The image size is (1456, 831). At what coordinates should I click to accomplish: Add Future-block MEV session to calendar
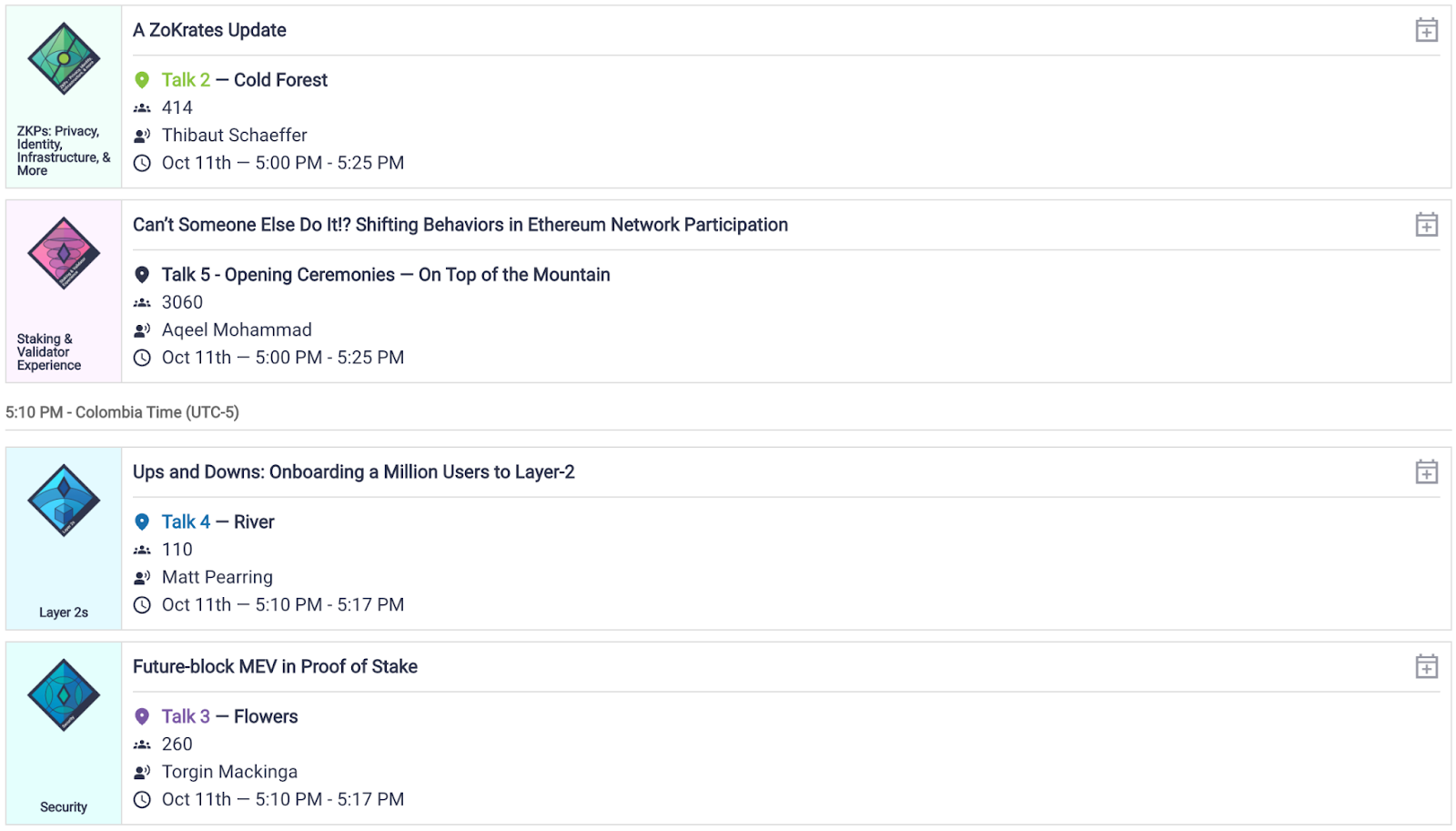1426,667
